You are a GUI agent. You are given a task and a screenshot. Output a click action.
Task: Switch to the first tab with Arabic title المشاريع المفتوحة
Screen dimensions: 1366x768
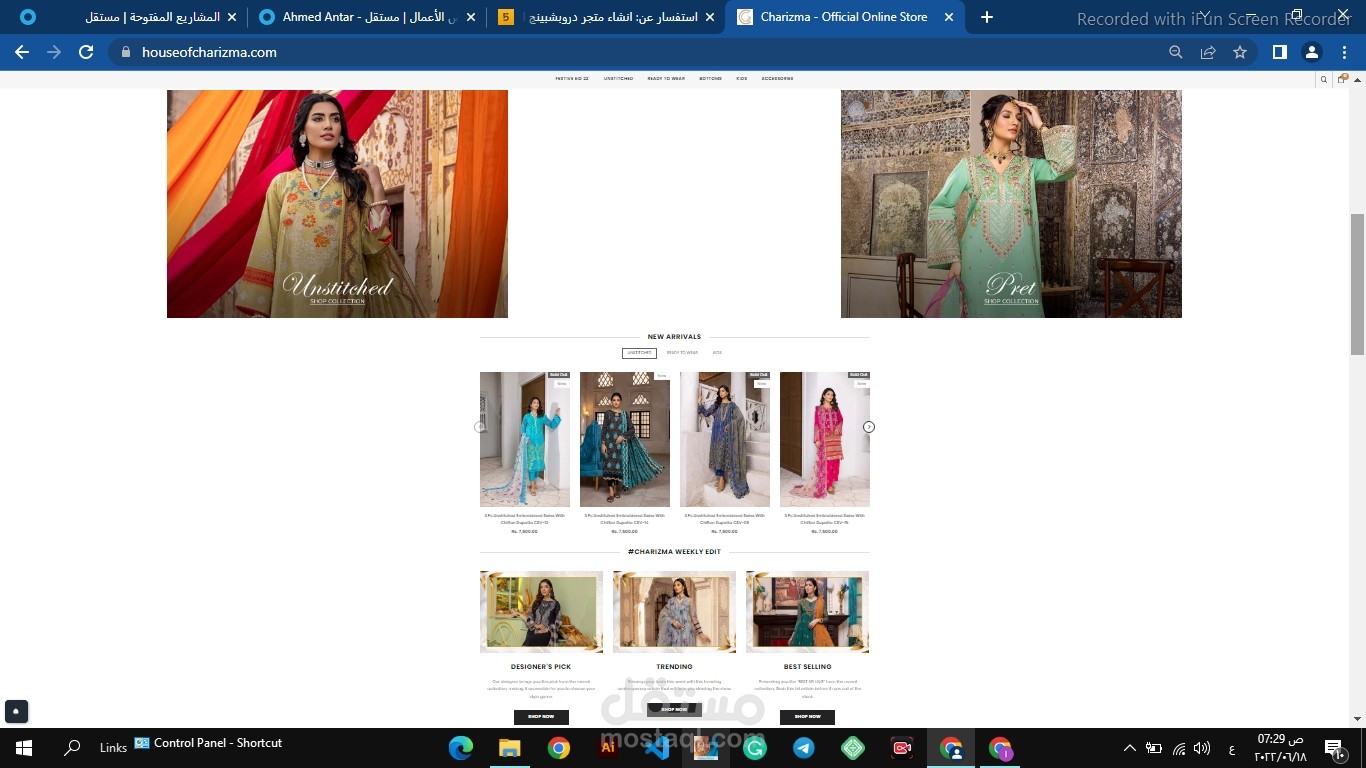128,17
